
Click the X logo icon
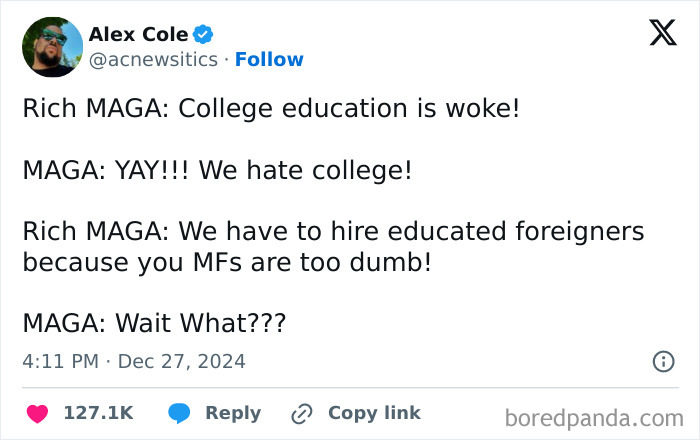point(662,33)
